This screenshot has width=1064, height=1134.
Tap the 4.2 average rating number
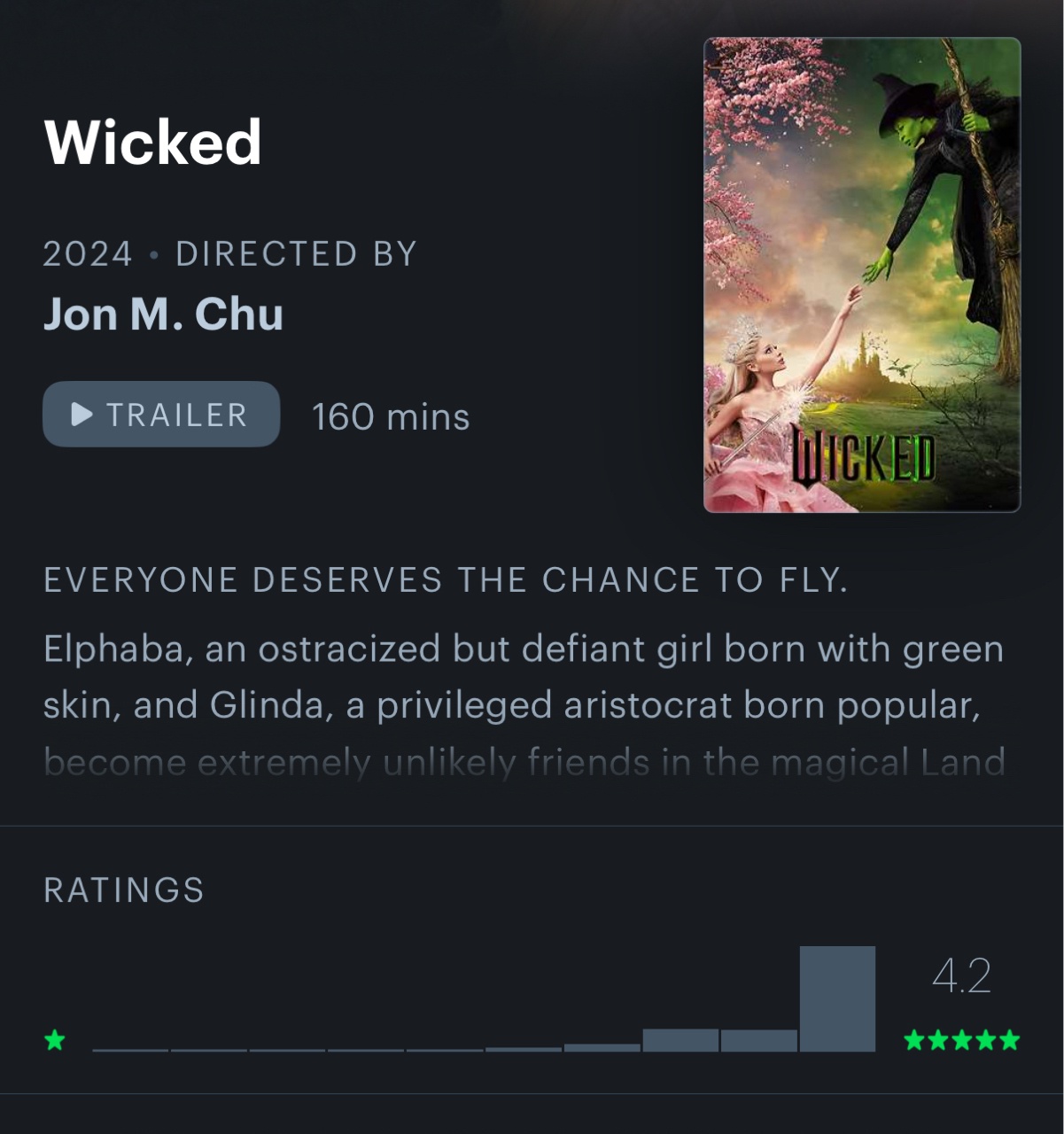(x=961, y=976)
